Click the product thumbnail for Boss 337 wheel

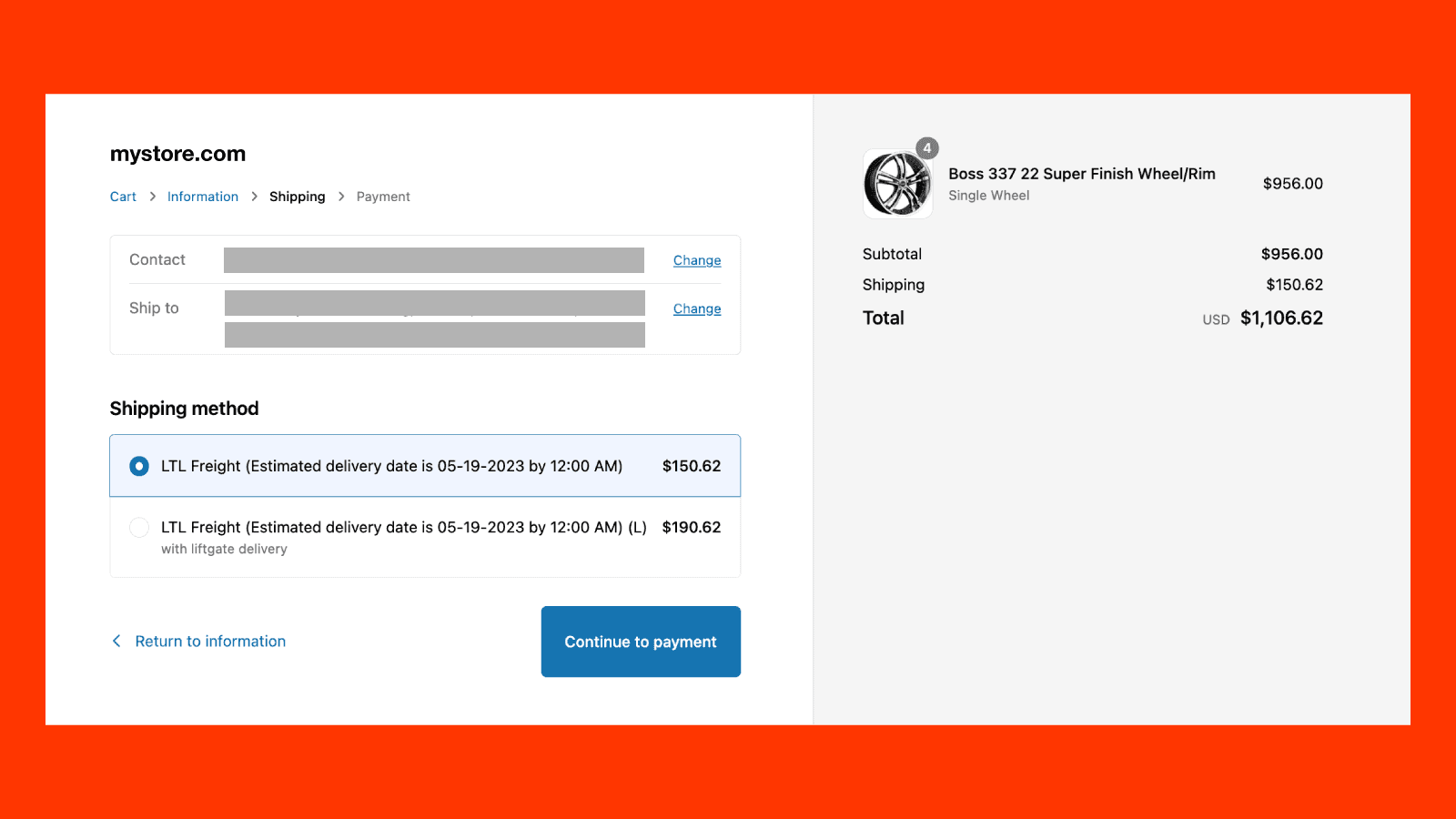click(x=897, y=184)
